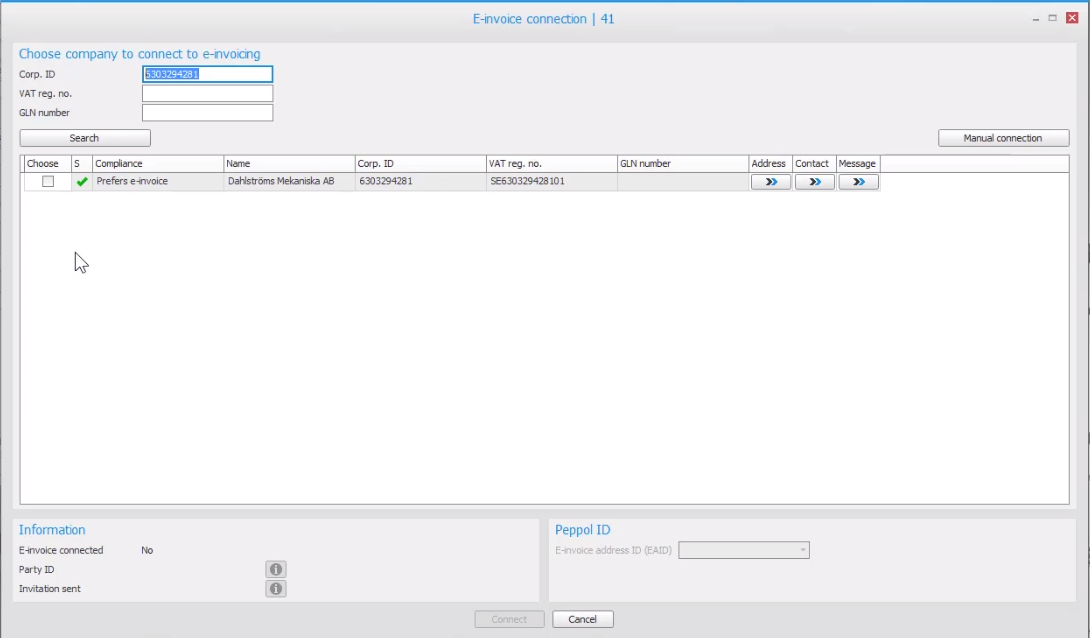Click the Connect button
This screenshot has width=1090, height=638.
[x=509, y=620]
